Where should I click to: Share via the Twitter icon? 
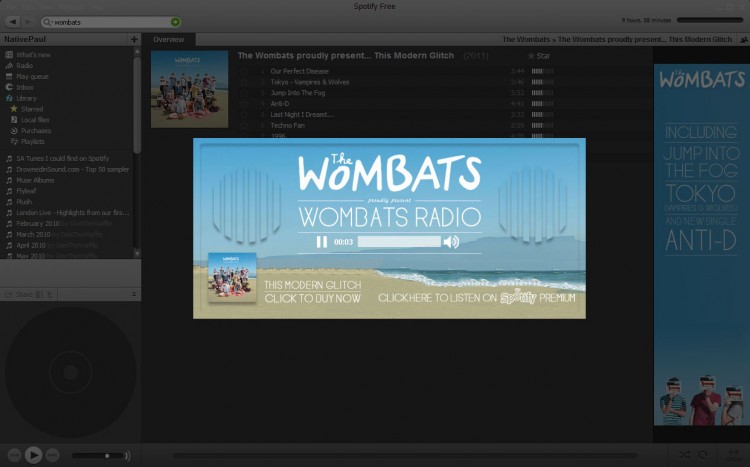[50, 295]
